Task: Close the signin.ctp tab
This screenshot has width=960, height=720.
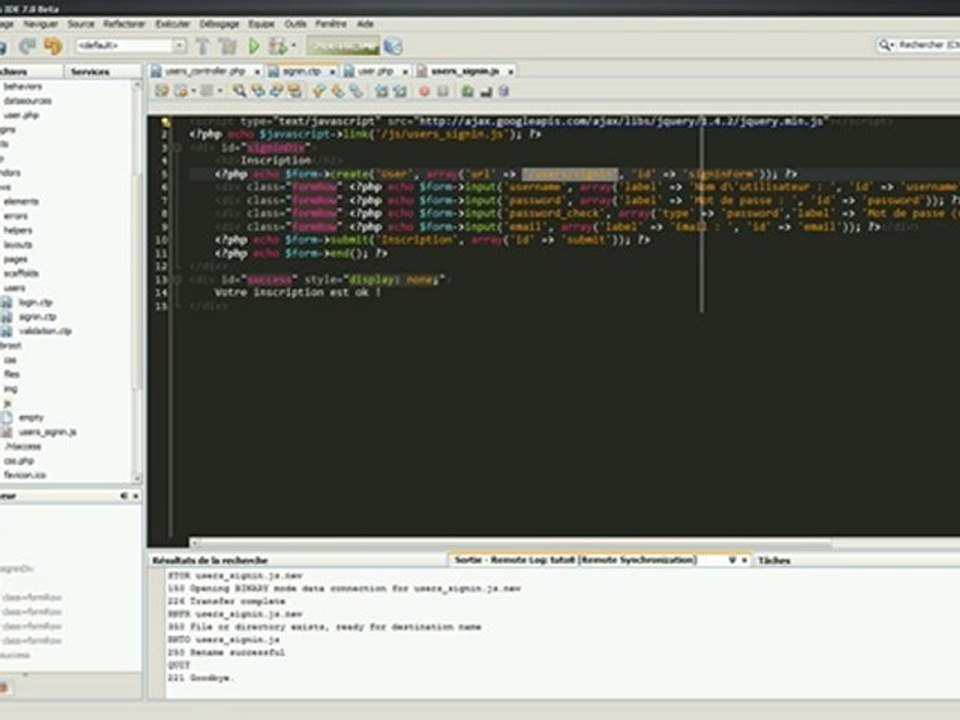Action: [332, 72]
